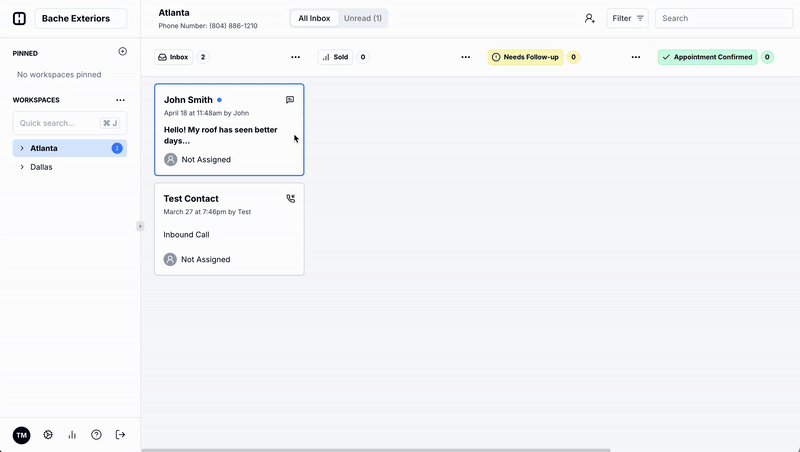The height and width of the screenshot is (452, 800).
Task: Expand the Atlanta workspace chevron
Action: (22, 148)
